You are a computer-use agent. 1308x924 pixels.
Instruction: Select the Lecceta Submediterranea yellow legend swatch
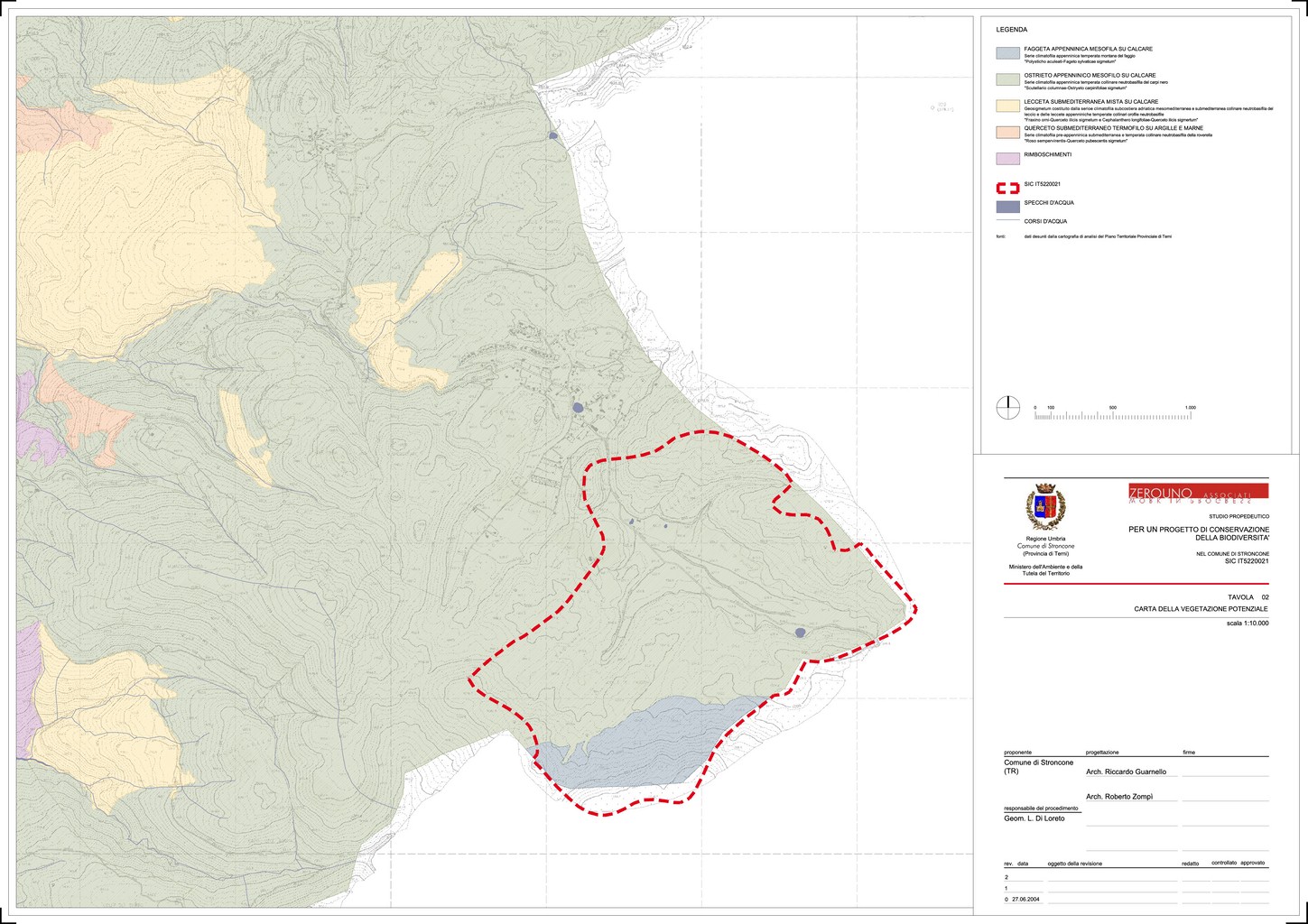pos(1007,106)
